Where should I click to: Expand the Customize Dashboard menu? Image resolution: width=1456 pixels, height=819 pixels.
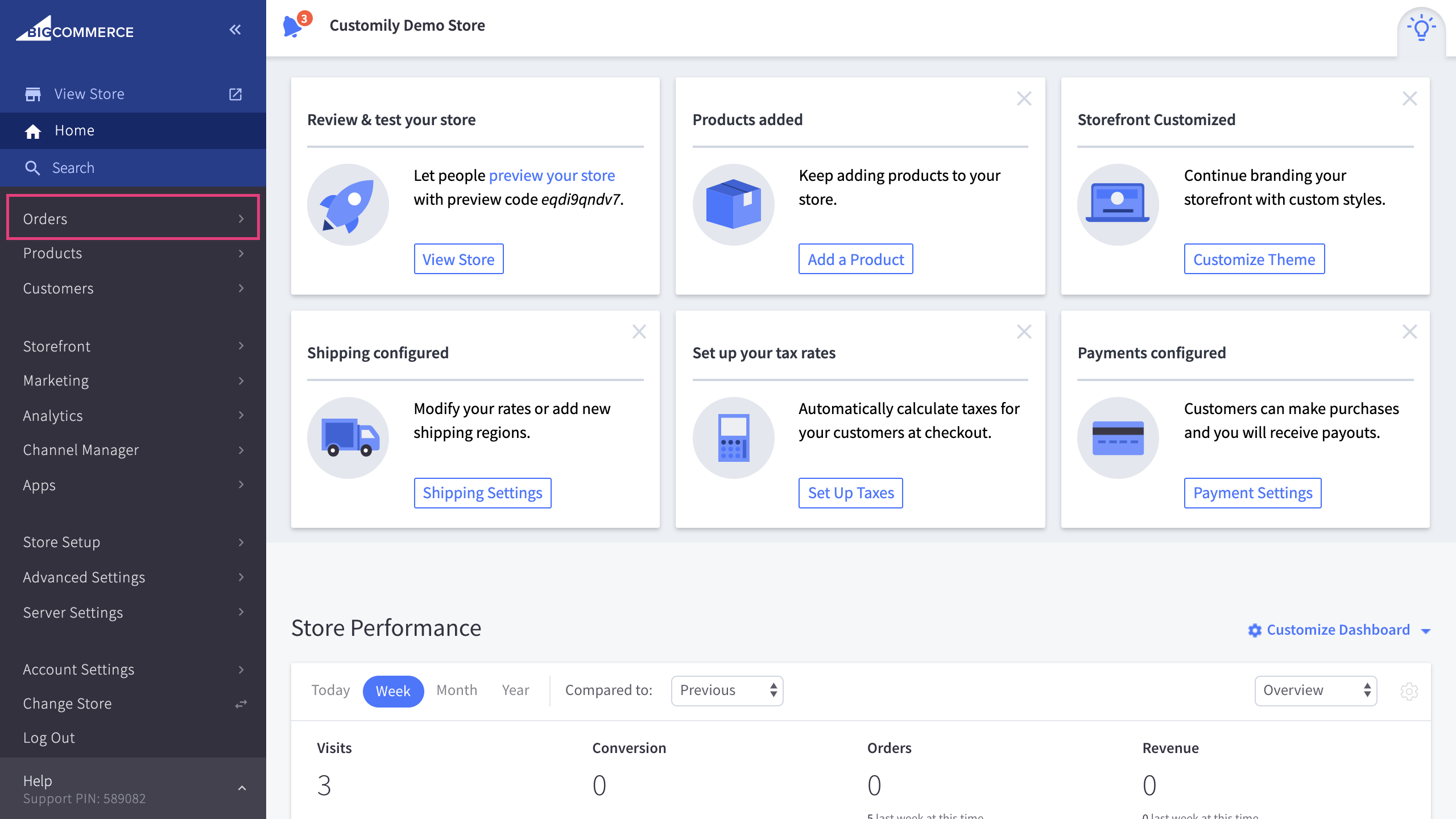click(x=1338, y=630)
